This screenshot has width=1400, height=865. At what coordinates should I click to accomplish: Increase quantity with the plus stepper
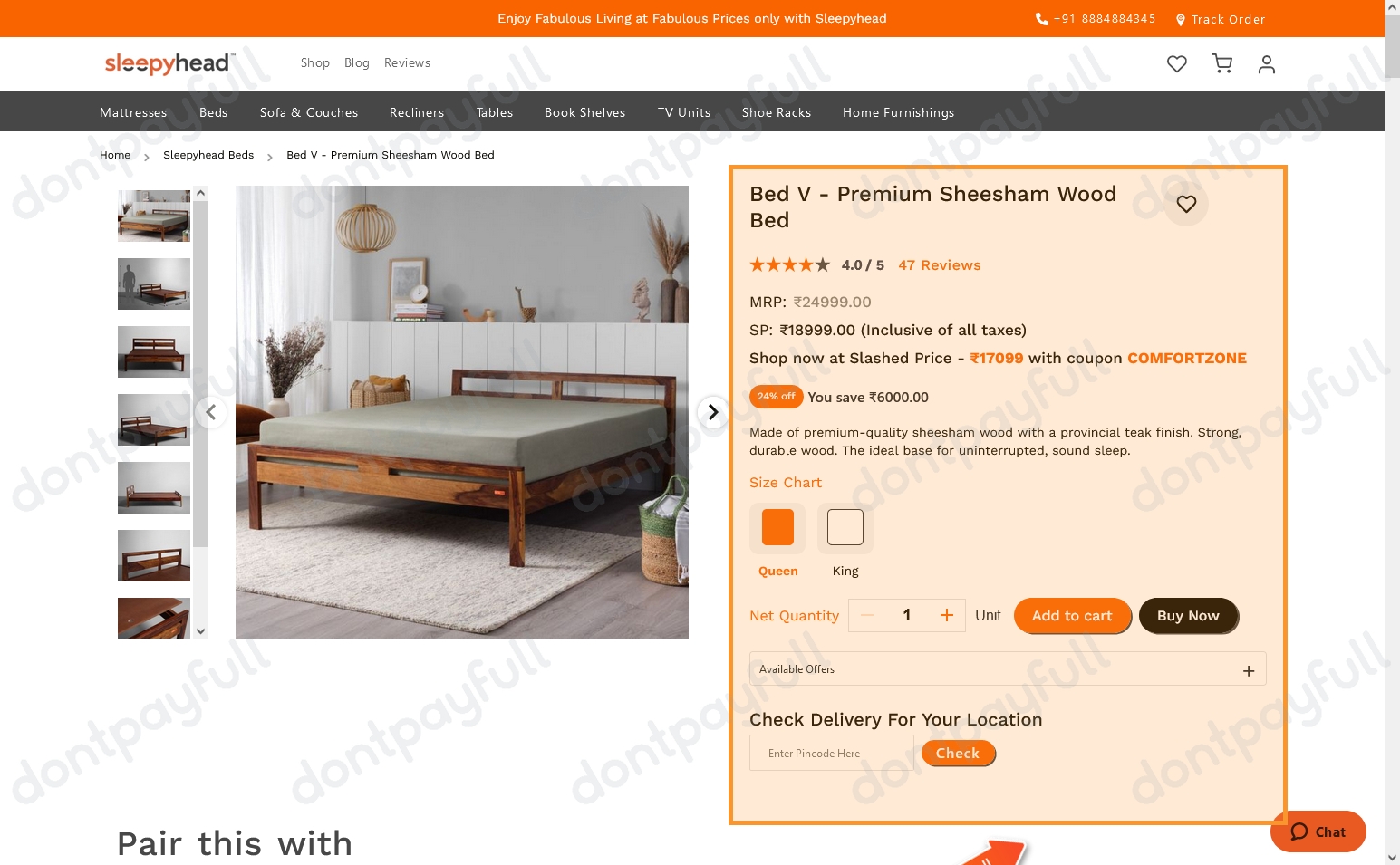(x=946, y=615)
